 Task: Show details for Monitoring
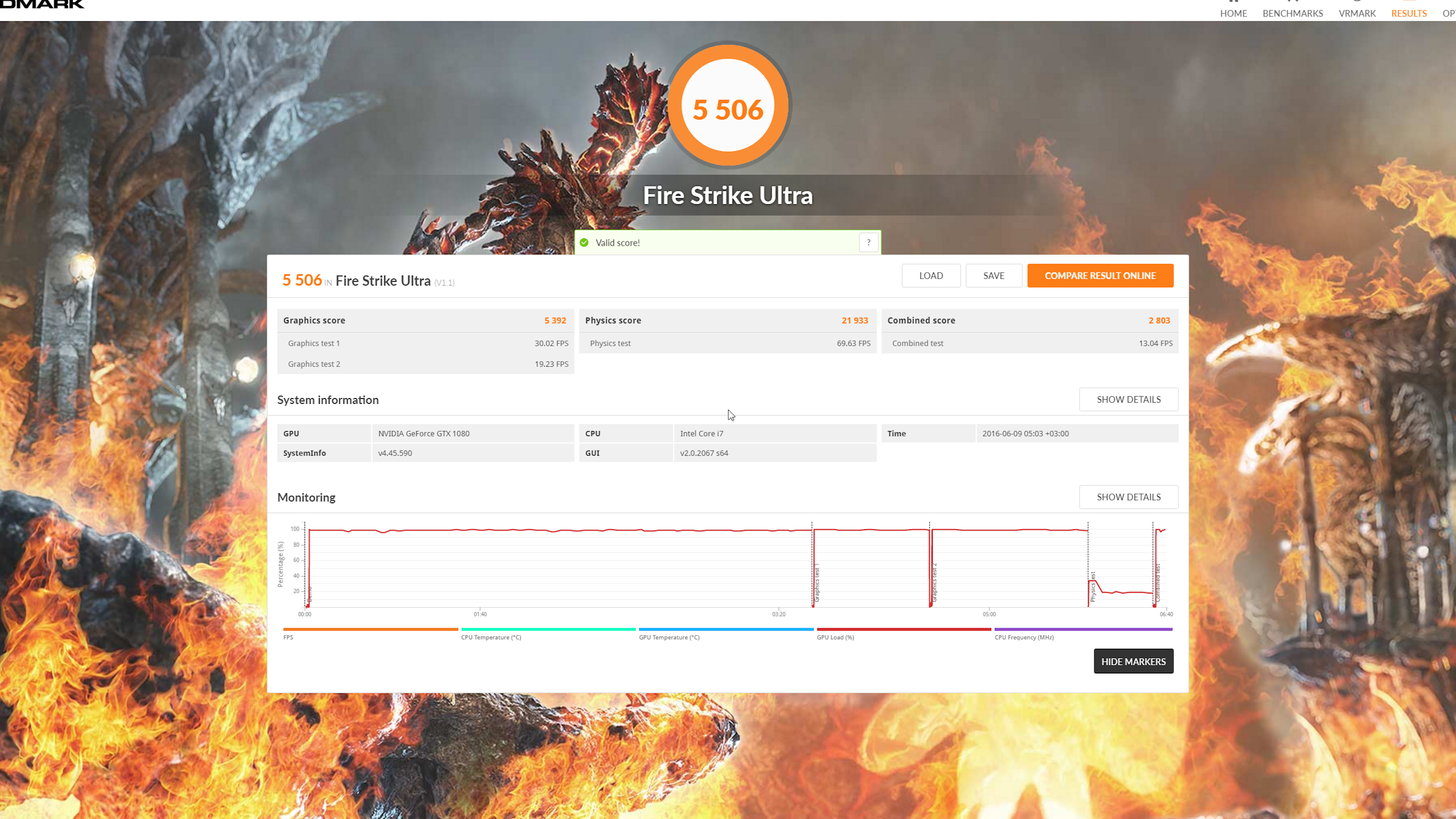1128,497
